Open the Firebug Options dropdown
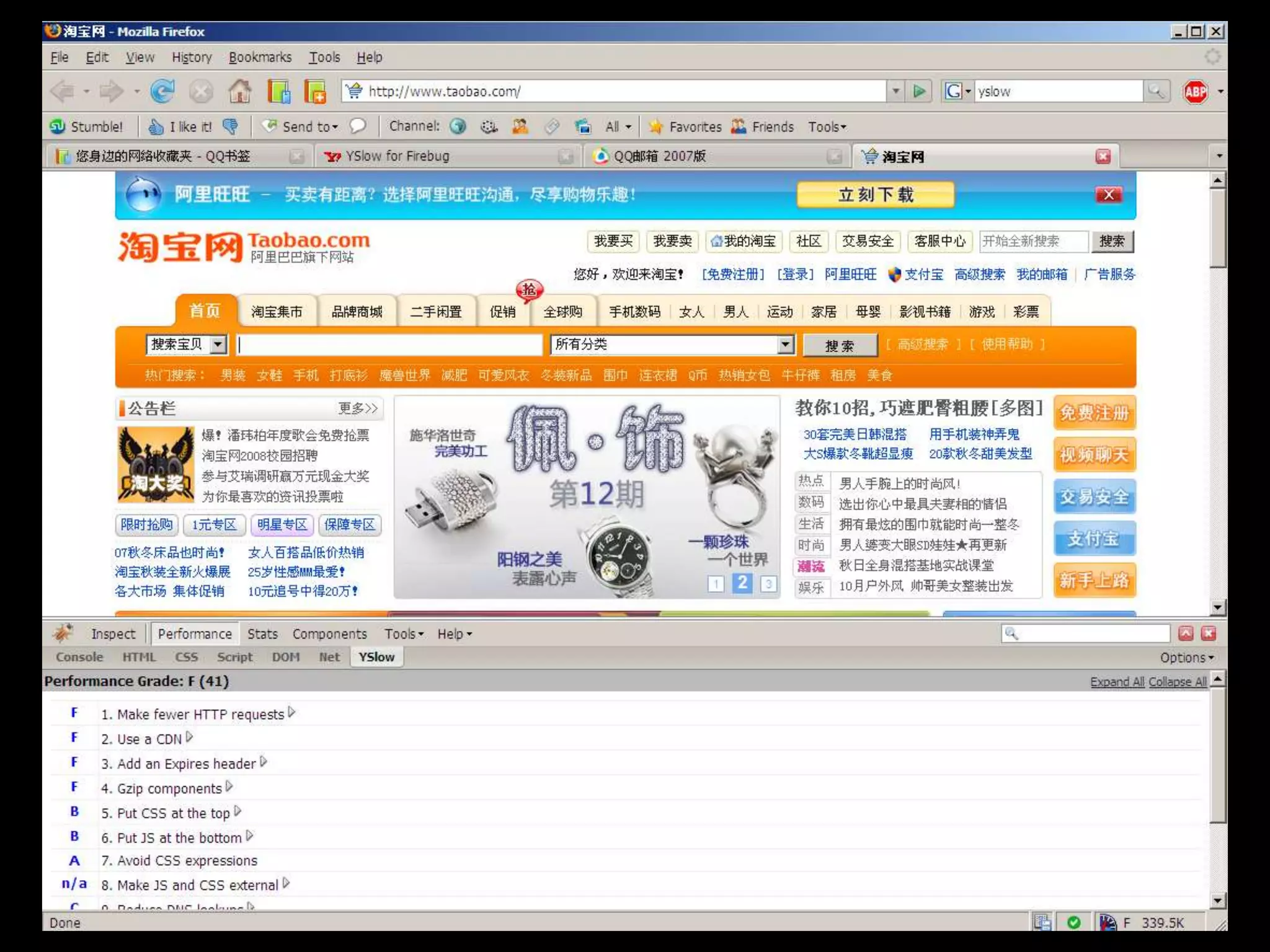This screenshot has height=952, width=1270. click(1186, 658)
